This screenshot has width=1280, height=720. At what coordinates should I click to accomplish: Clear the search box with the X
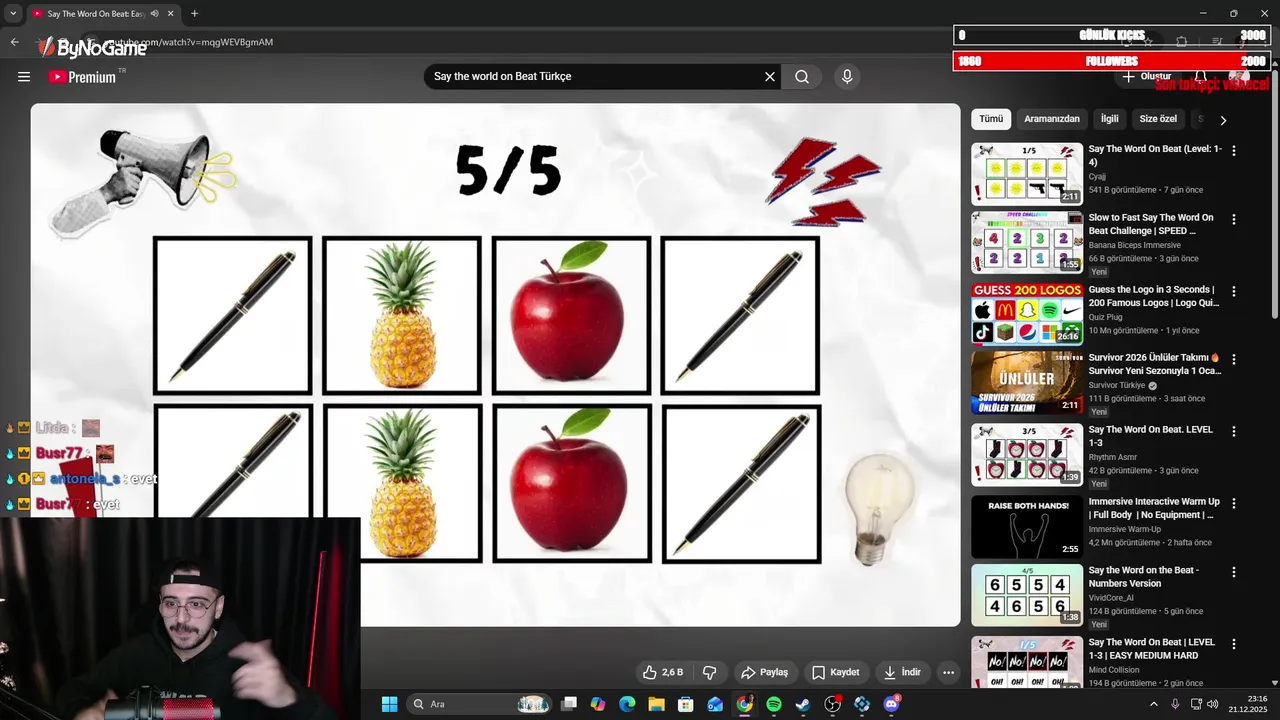pos(770,77)
